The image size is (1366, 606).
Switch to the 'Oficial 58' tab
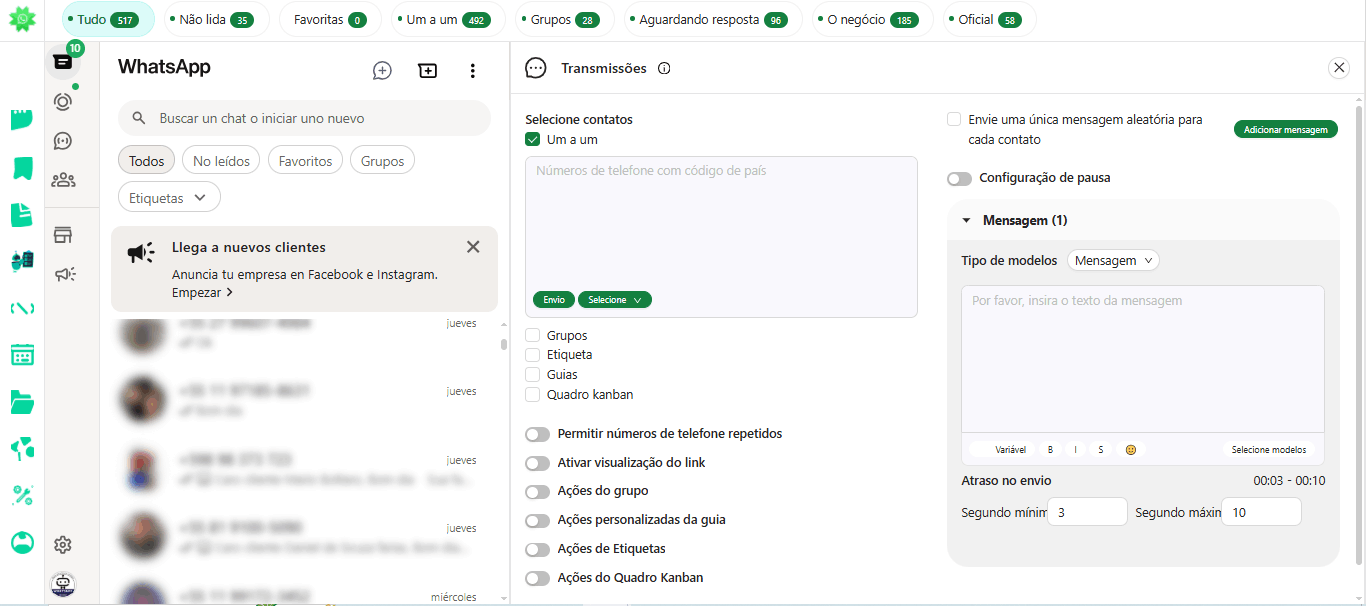pyautogui.click(x=989, y=19)
